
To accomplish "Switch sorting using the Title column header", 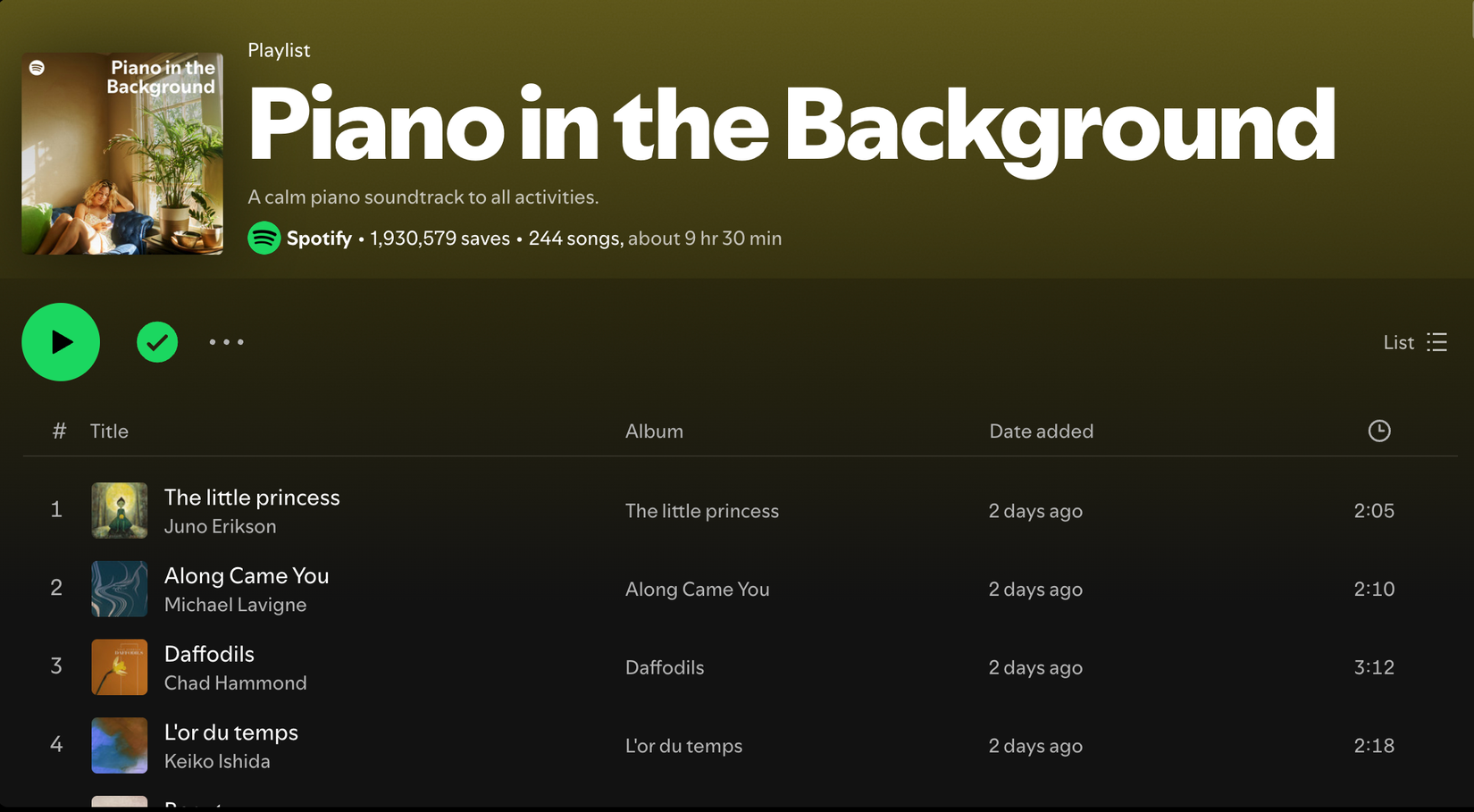I will 109,431.
